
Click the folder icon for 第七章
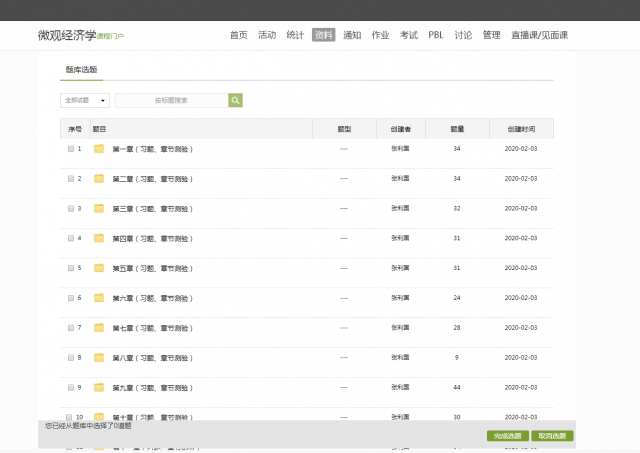[99, 328]
